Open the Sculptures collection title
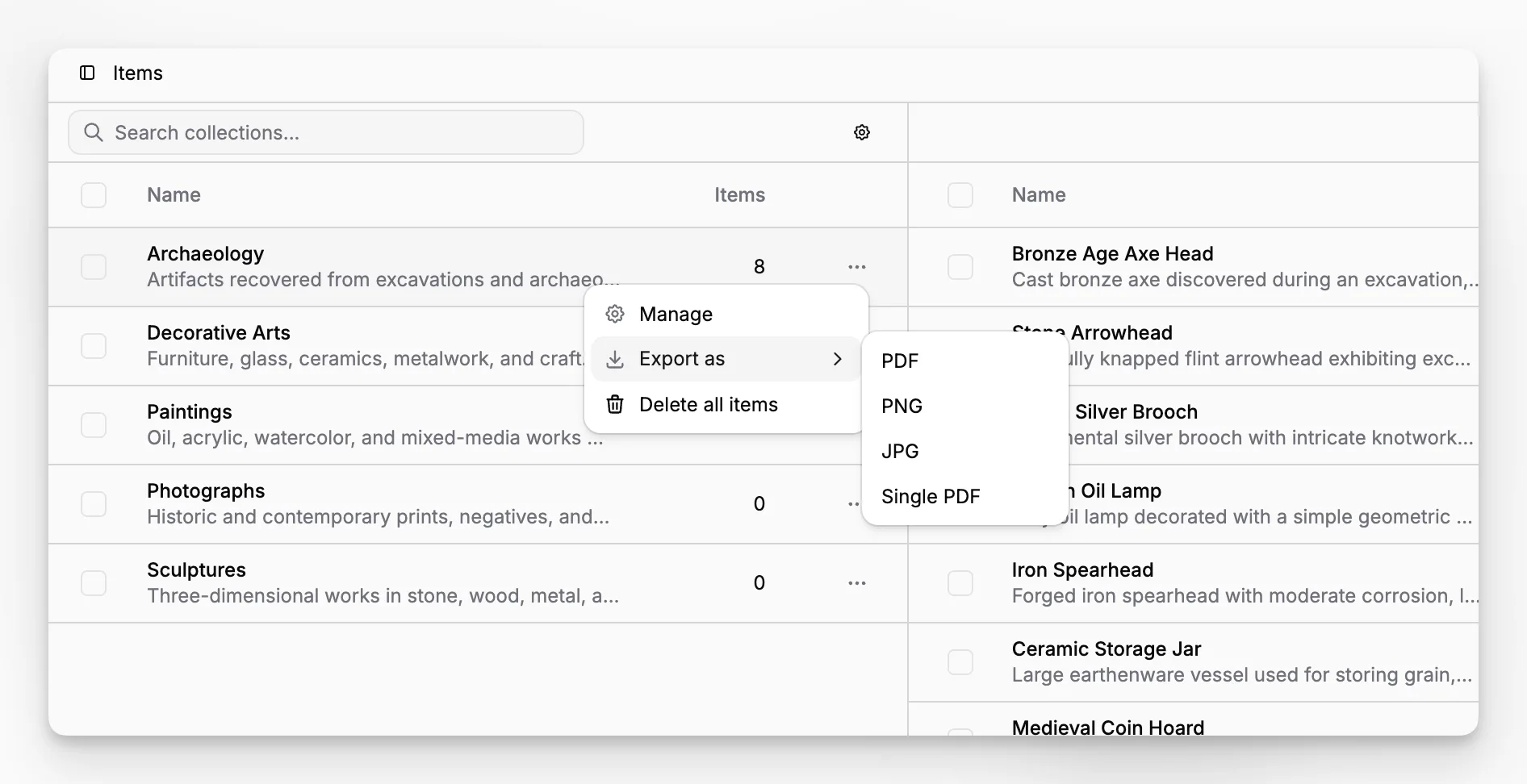This screenshot has width=1527, height=784. (196, 569)
